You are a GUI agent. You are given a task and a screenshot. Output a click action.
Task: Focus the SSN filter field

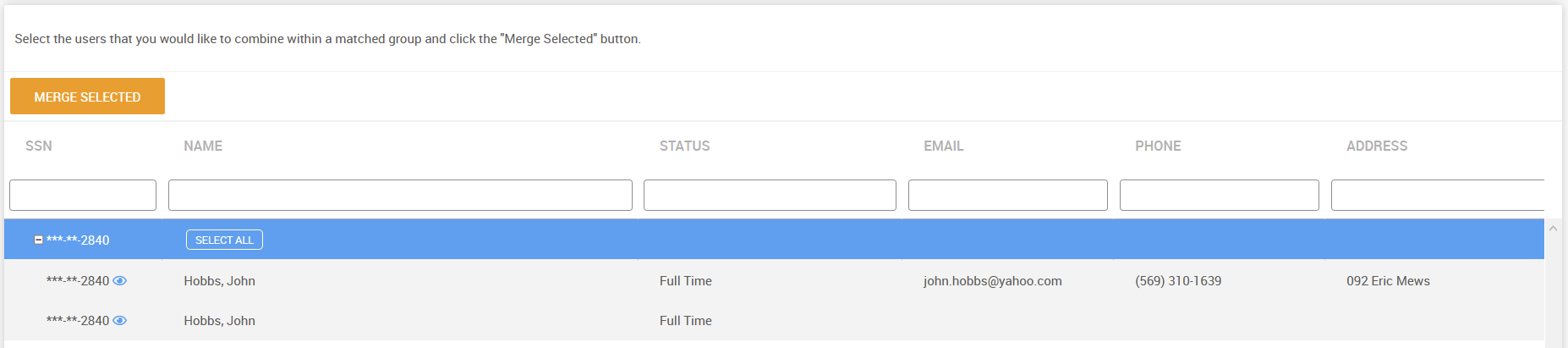pos(83,195)
